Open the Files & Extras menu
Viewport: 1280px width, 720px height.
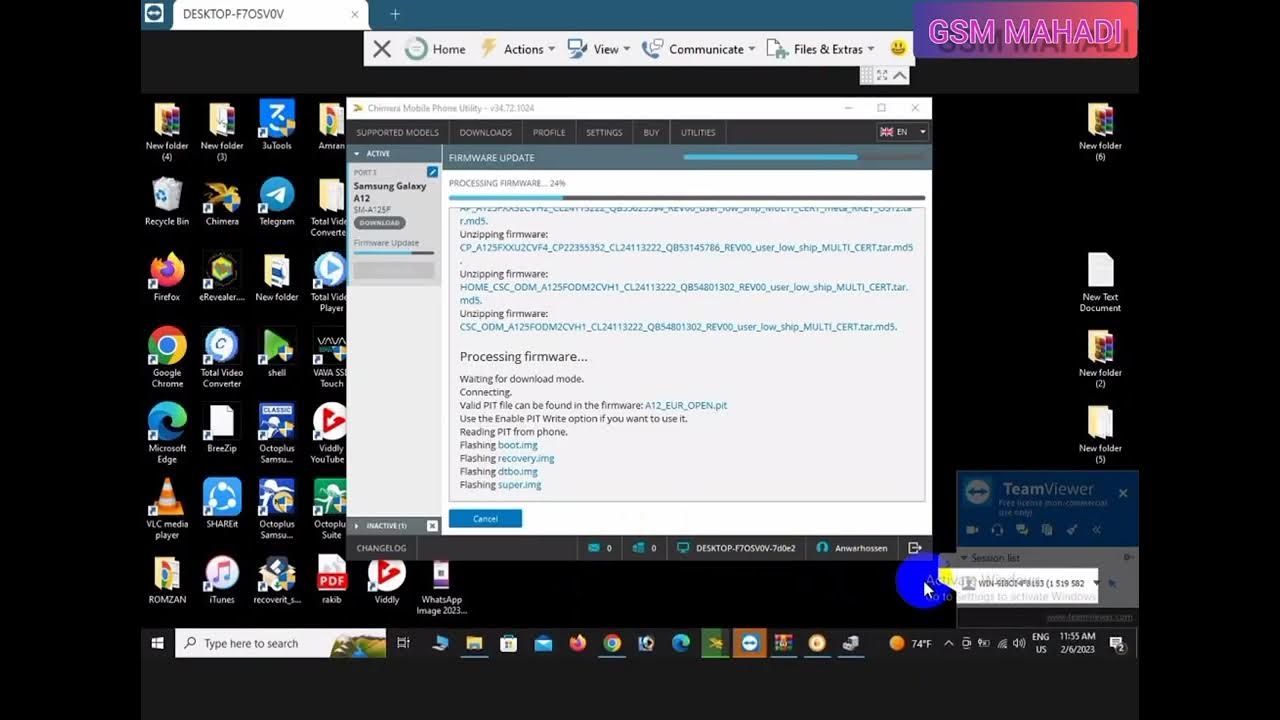[820, 49]
